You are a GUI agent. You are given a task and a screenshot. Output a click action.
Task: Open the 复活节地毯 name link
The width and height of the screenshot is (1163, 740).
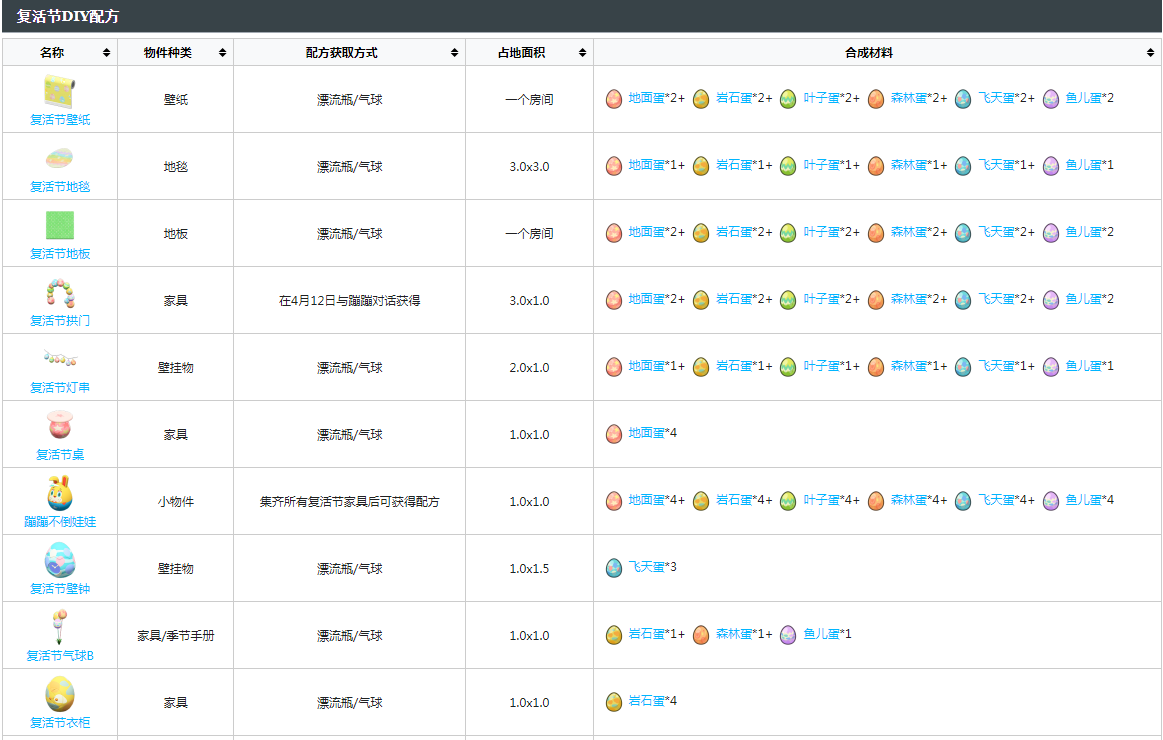(x=60, y=186)
